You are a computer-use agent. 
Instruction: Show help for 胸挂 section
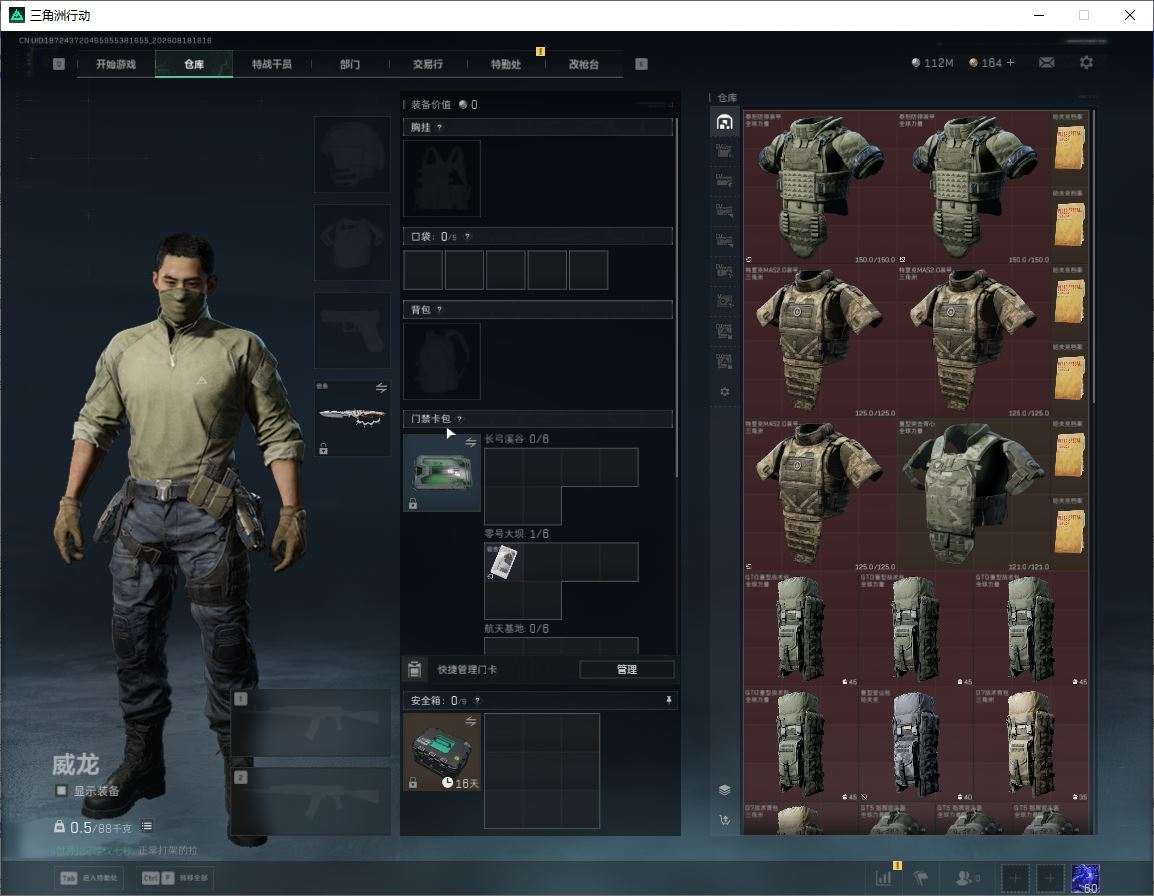click(x=439, y=127)
